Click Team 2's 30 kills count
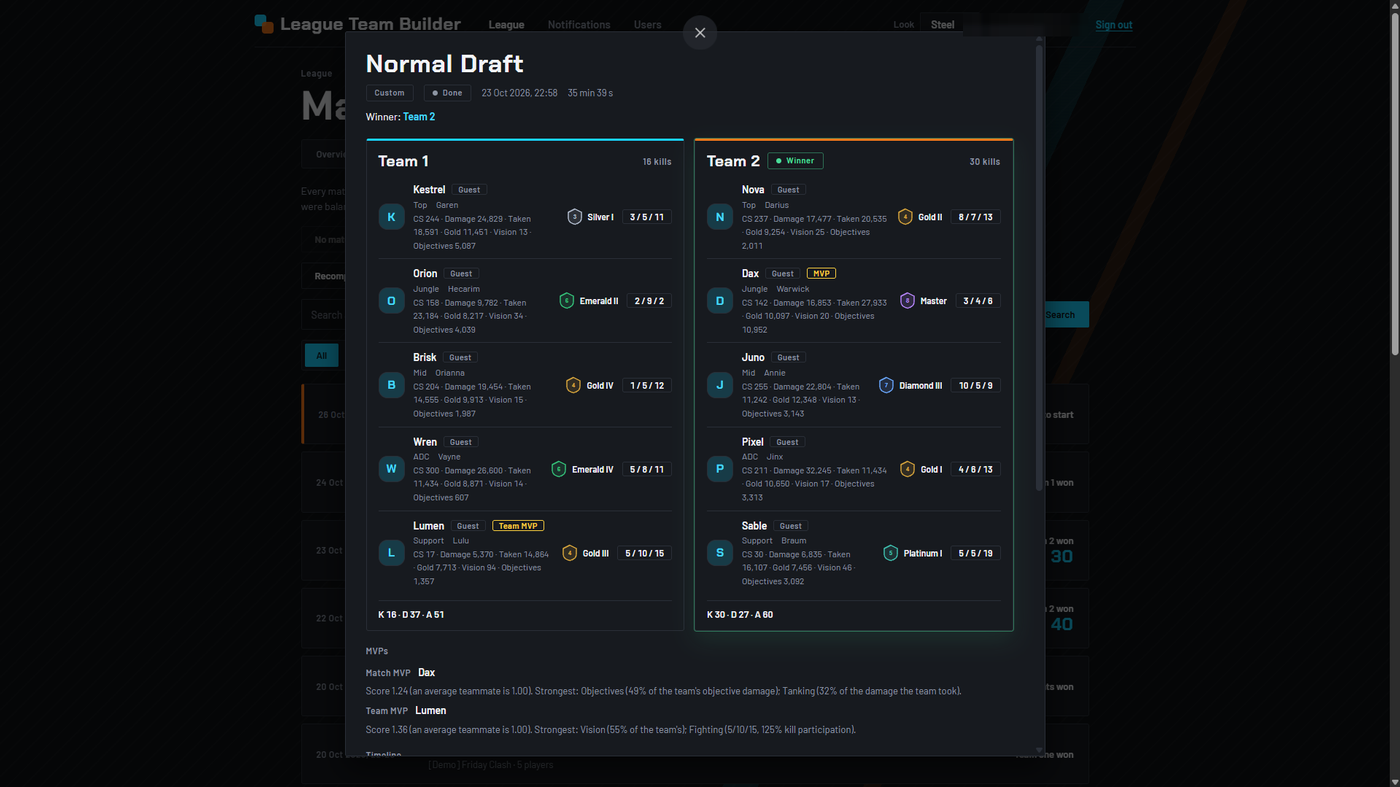Viewport: 1400px width, 787px height. click(x=985, y=162)
